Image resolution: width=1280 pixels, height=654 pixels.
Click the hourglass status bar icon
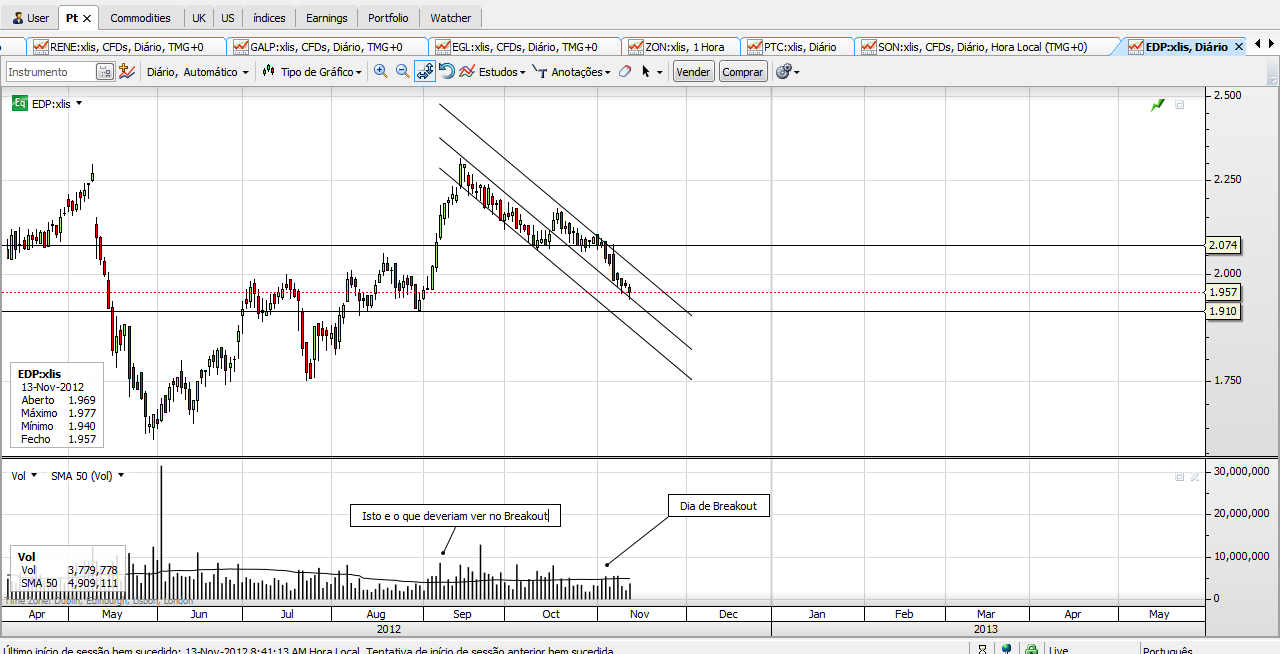983,650
